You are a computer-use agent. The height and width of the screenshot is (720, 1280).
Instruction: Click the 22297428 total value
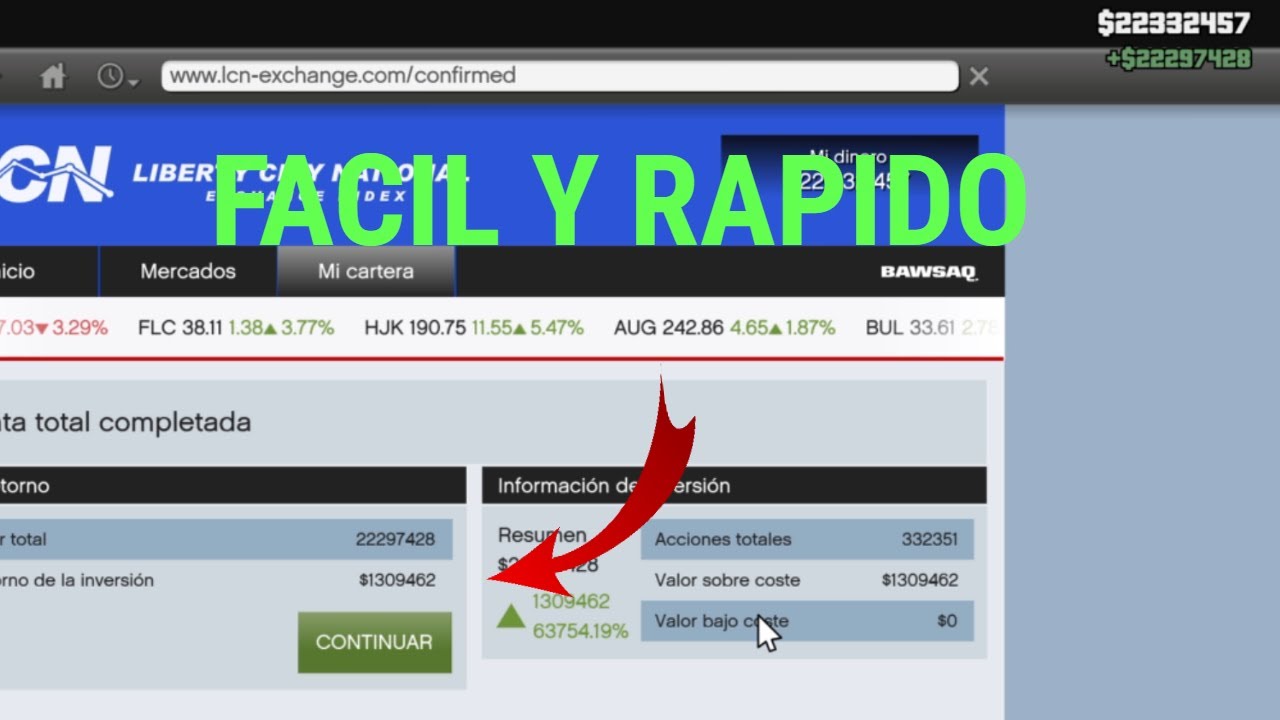395,539
